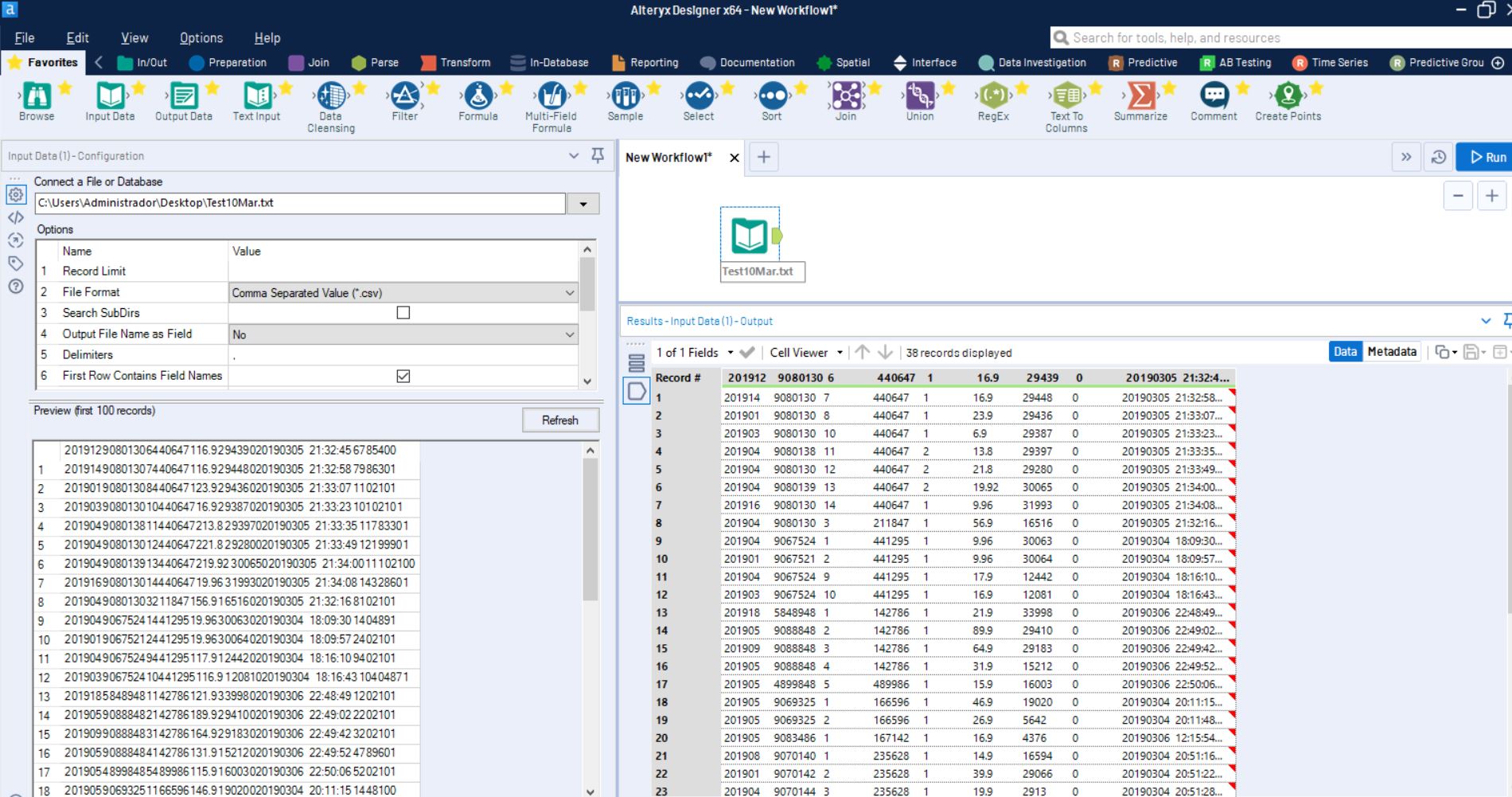Open the file path connection dropdown arrow
1512x797 pixels.
tap(583, 204)
